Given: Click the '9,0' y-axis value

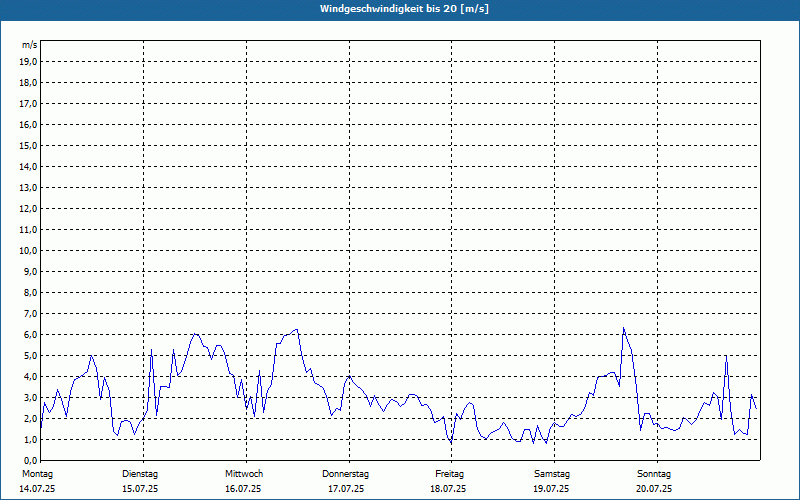Looking at the screenshot, I should (31, 271).
